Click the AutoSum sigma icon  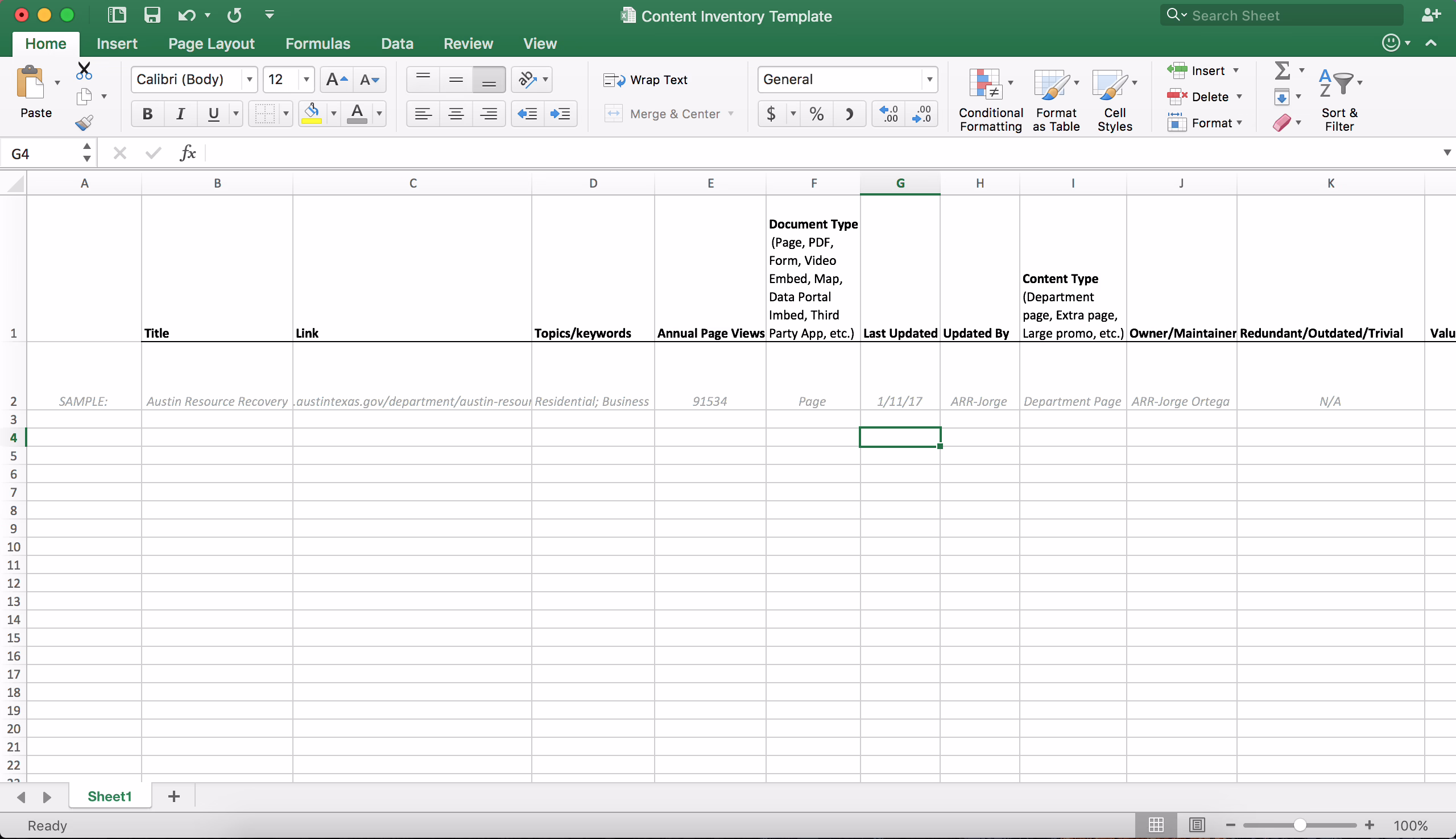[x=1282, y=70]
